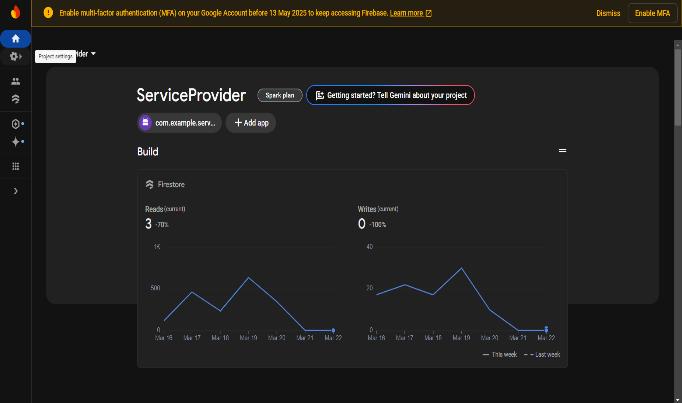Open the com.example.serv... app chip
The width and height of the screenshot is (682, 403).
179,123
